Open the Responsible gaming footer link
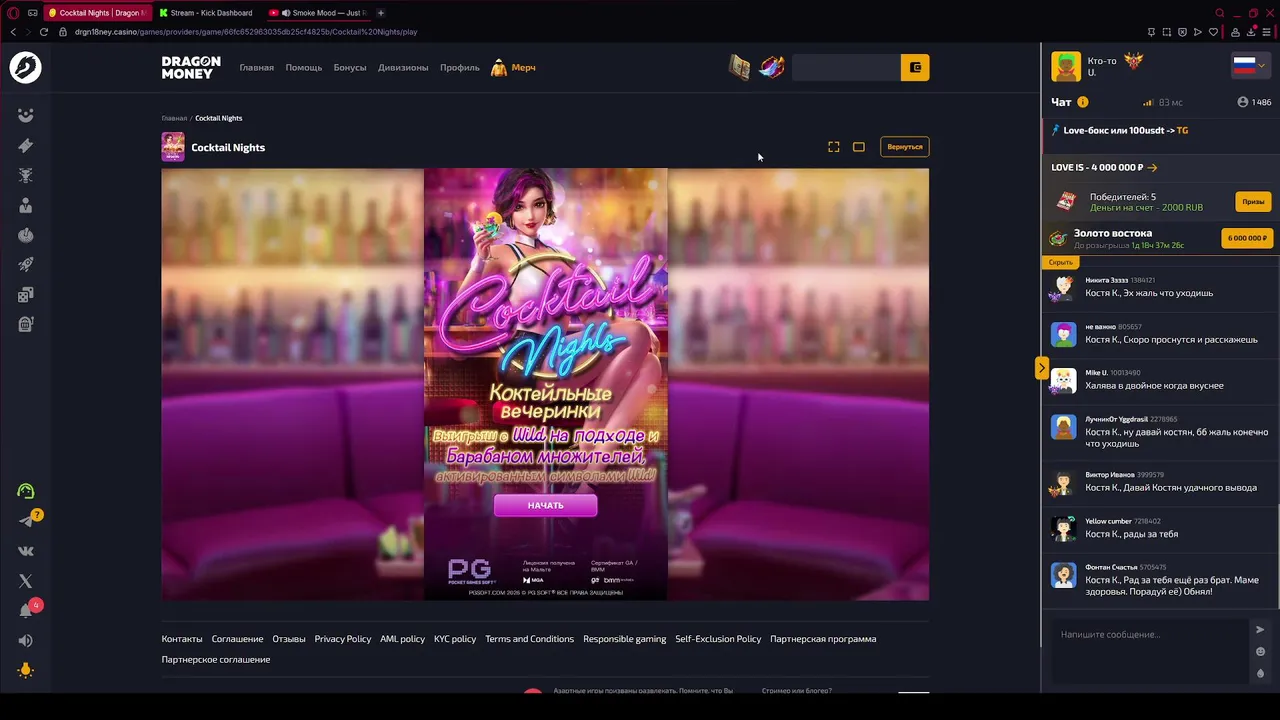1280x720 pixels. click(x=625, y=639)
